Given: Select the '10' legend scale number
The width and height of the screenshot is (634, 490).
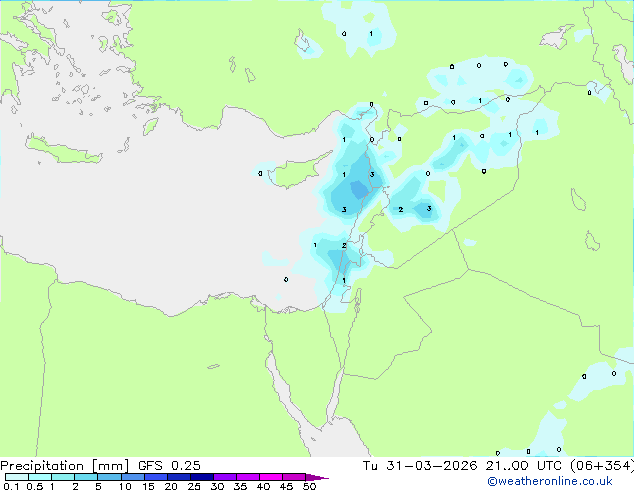Looking at the screenshot, I should (125, 486).
